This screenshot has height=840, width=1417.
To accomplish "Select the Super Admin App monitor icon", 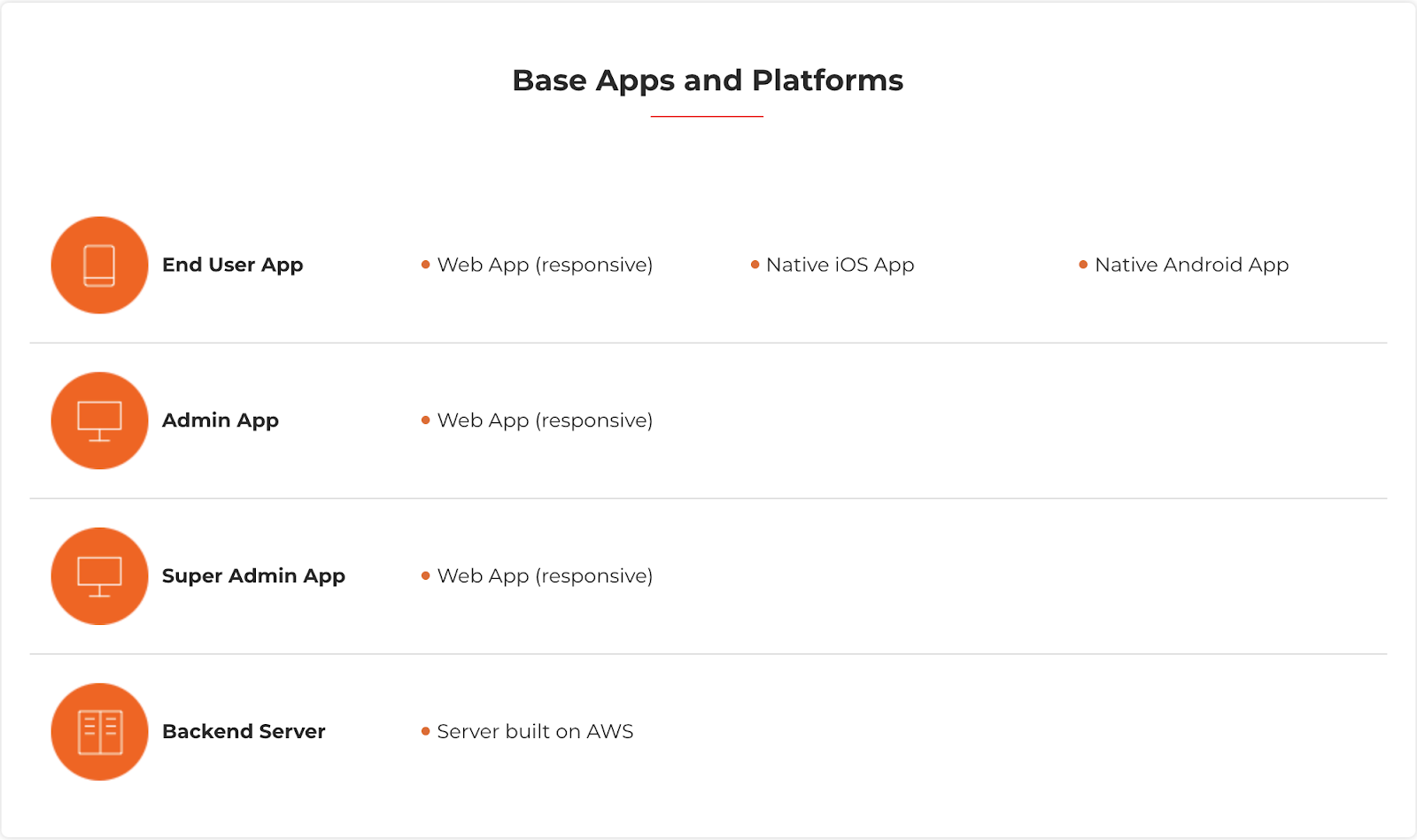I will 99,576.
